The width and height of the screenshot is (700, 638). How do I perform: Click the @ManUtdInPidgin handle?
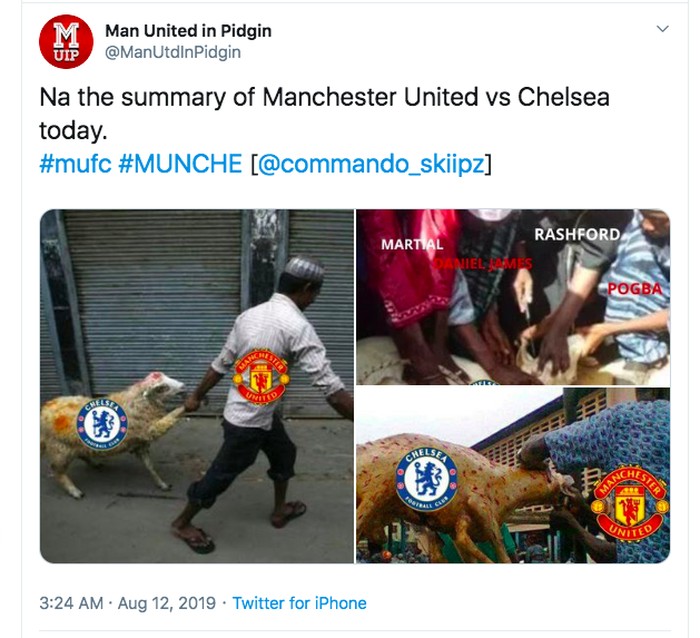point(173,52)
